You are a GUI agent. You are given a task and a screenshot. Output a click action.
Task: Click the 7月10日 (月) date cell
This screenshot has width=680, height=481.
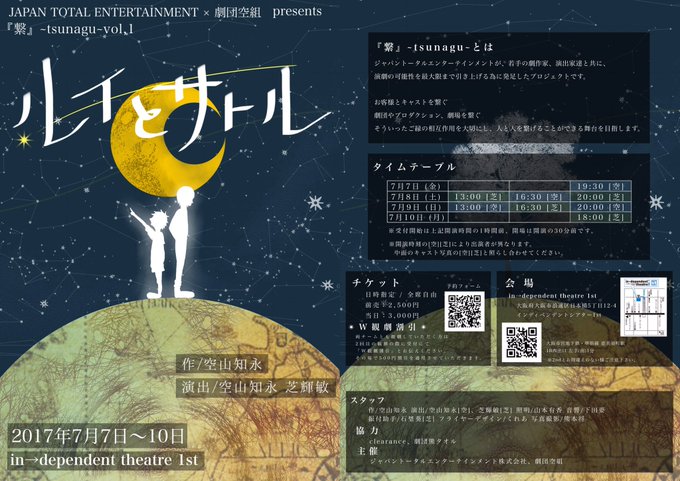click(x=418, y=217)
